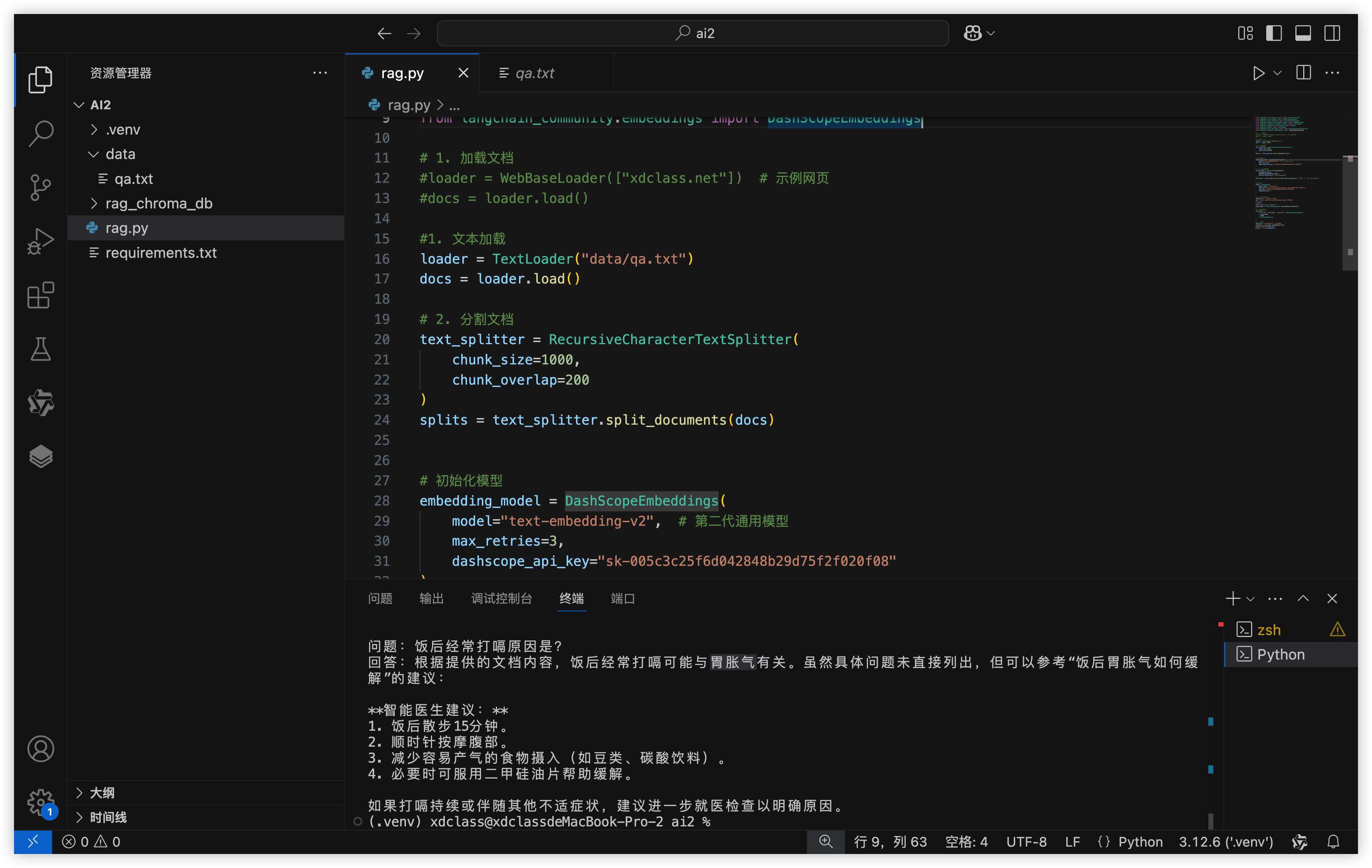1372x868 pixels.
Task: Toggle the bottom panel visibility
Action: 1303,33
